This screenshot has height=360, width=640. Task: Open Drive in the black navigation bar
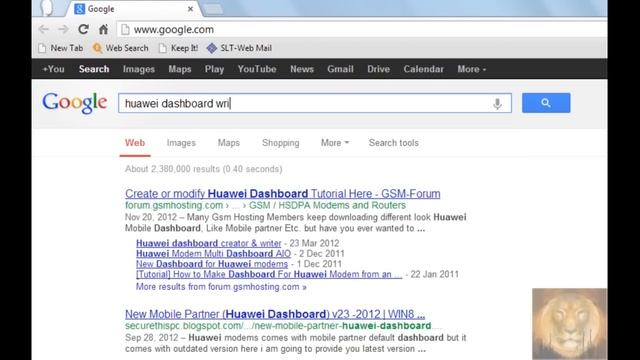(x=378, y=69)
